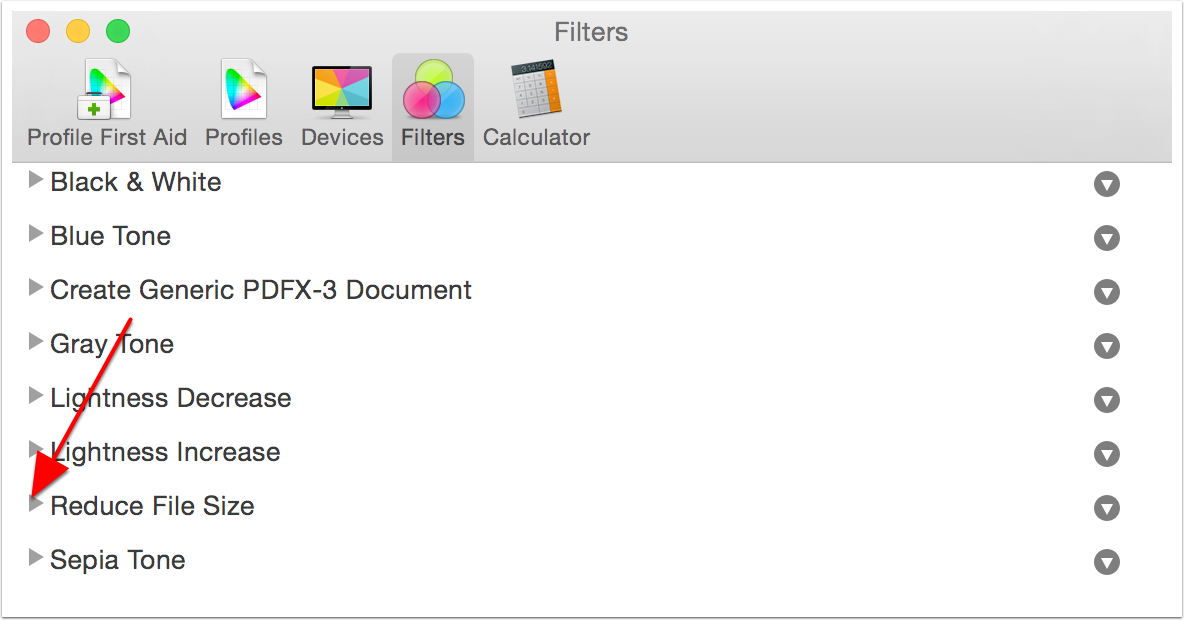Expand the Reduce File Size disclosure triangle
Image resolution: width=1184 pixels, height=620 pixels.
(36, 505)
